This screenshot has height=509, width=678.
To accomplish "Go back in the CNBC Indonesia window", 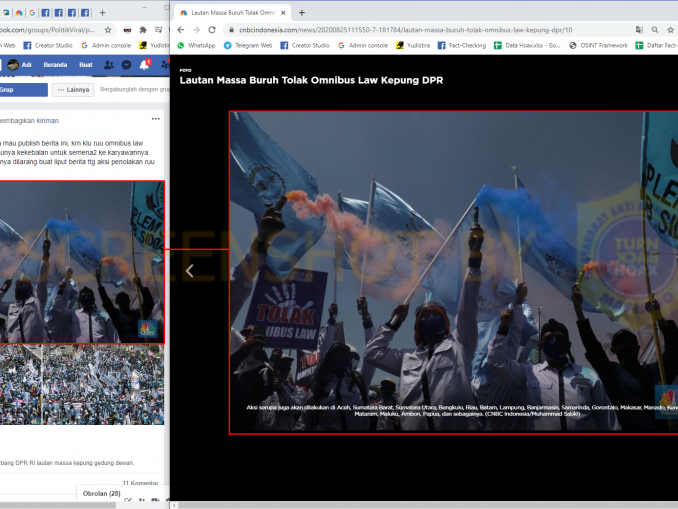I will click(x=181, y=30).
